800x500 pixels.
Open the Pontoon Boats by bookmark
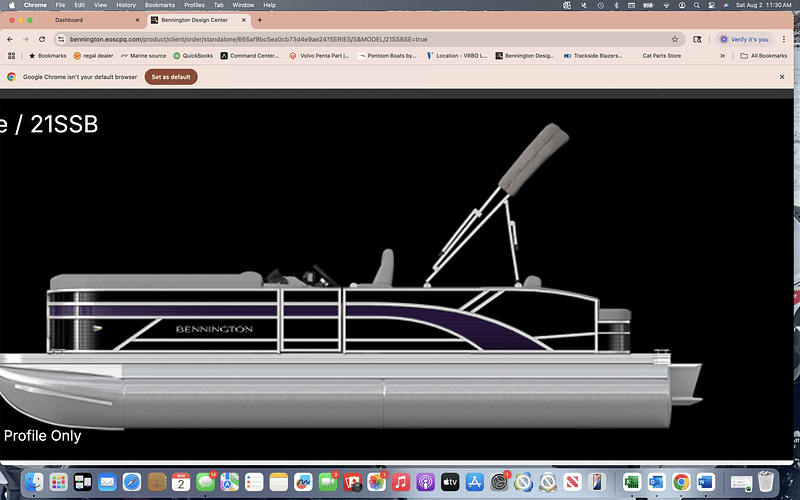point(387,56)
